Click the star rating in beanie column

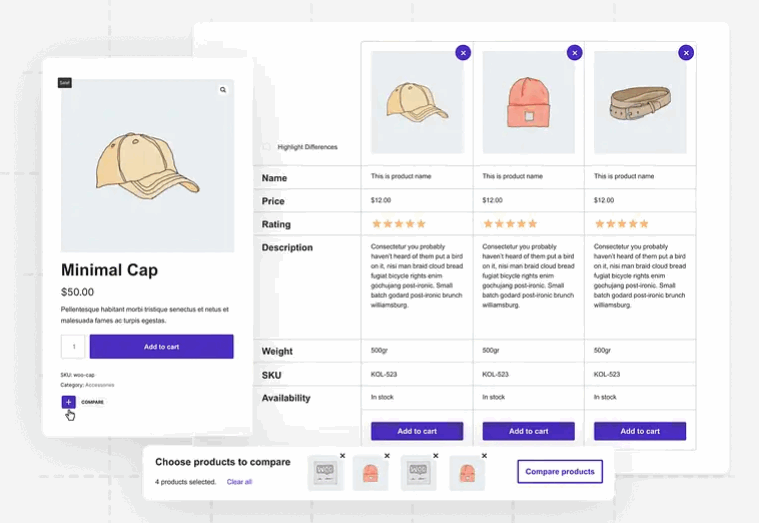pos(510,224)
